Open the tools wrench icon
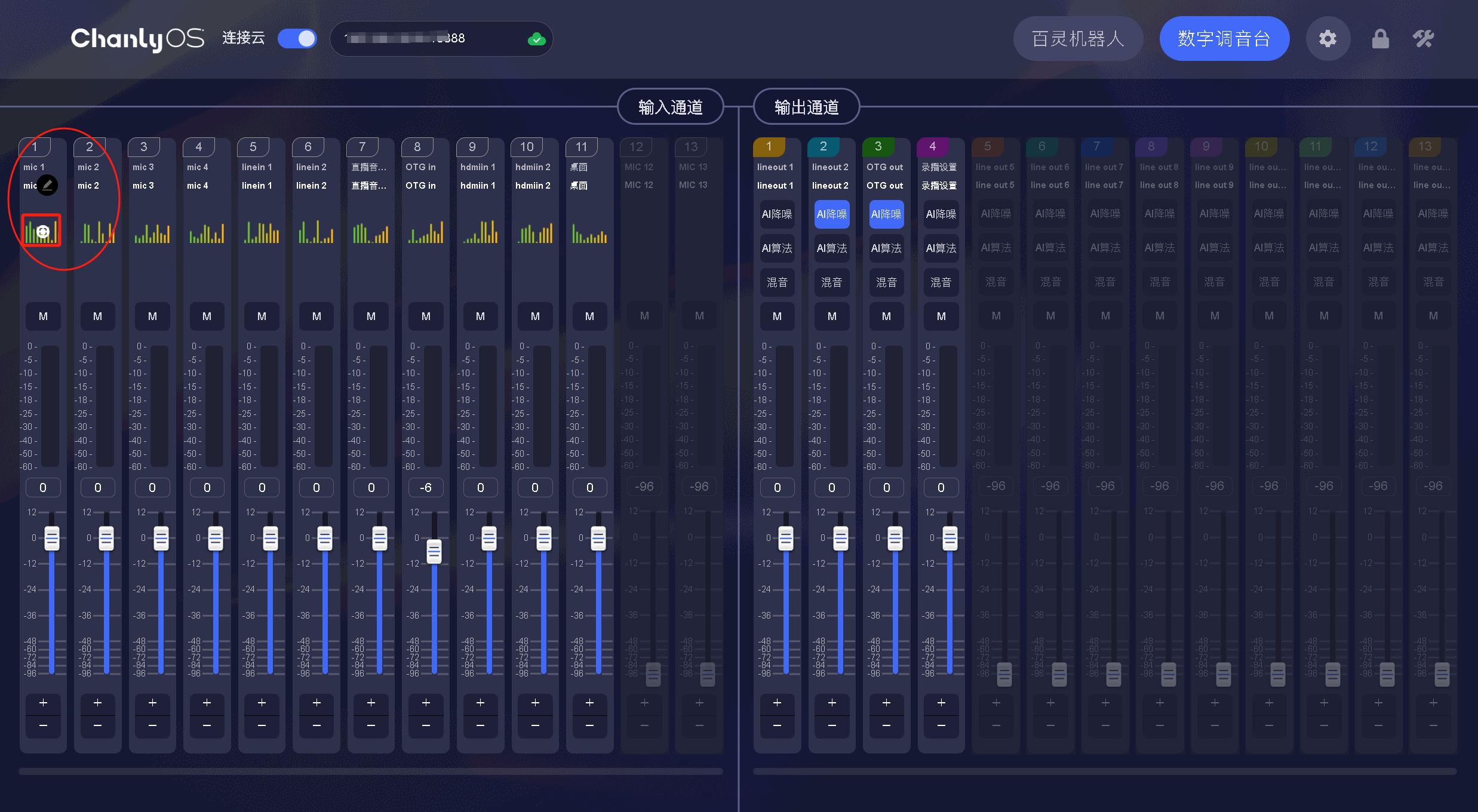 click(1423, 39)
